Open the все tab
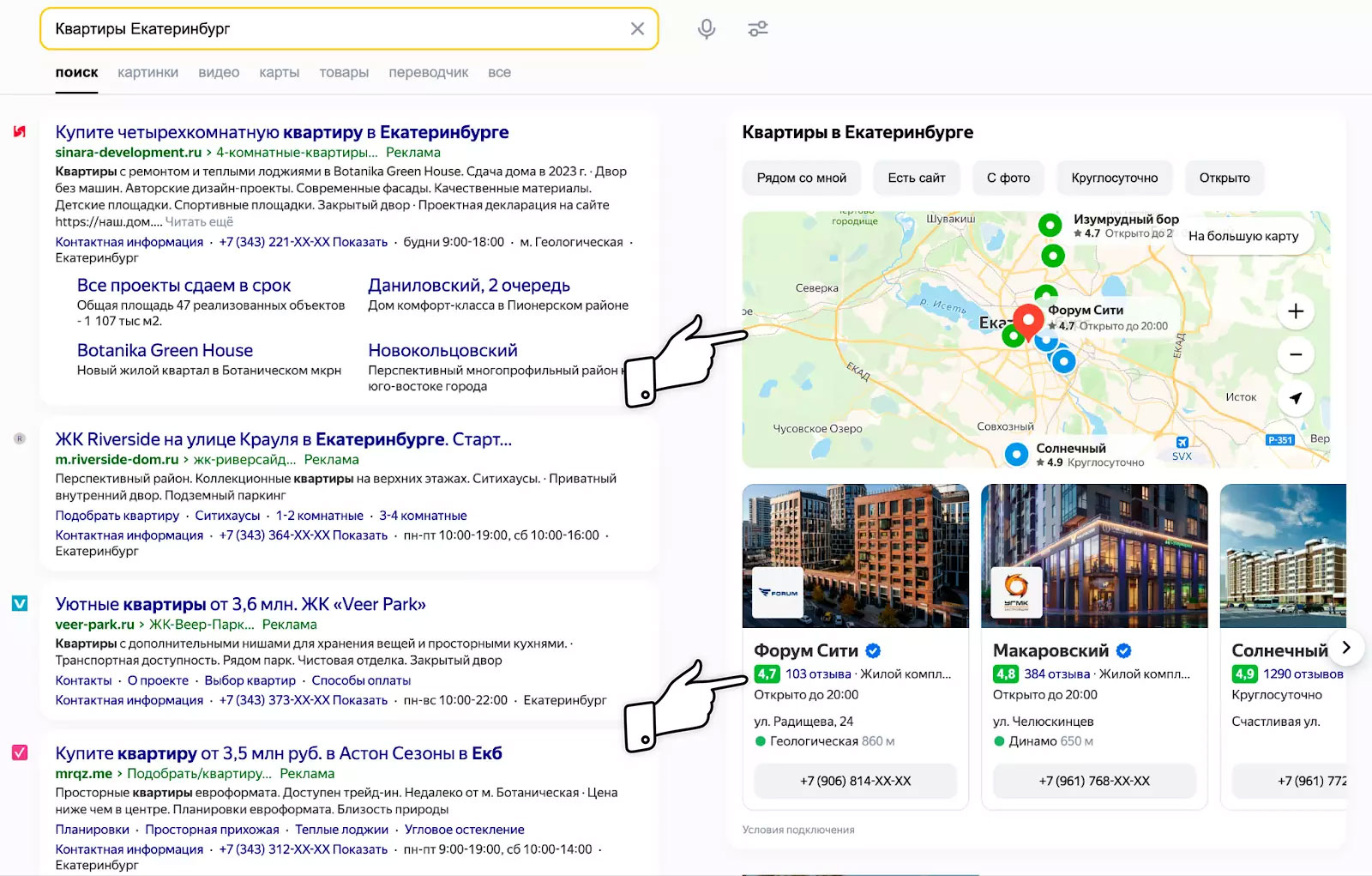Screen dimensions: 1372x876 click(x=499, y=73)
